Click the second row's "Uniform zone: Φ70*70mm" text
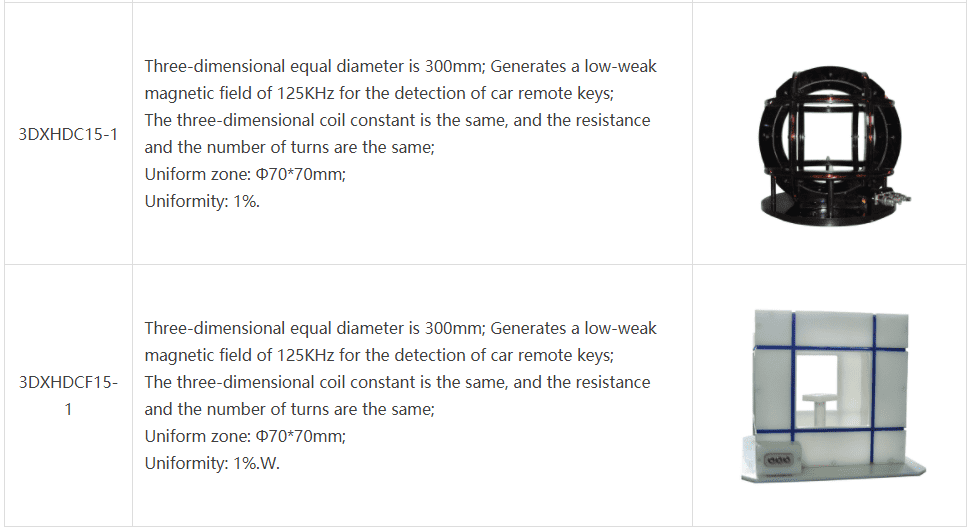Image resolution: width=971 pixels, height=532 pixels. pyautogui.click(x=245, y=436)
